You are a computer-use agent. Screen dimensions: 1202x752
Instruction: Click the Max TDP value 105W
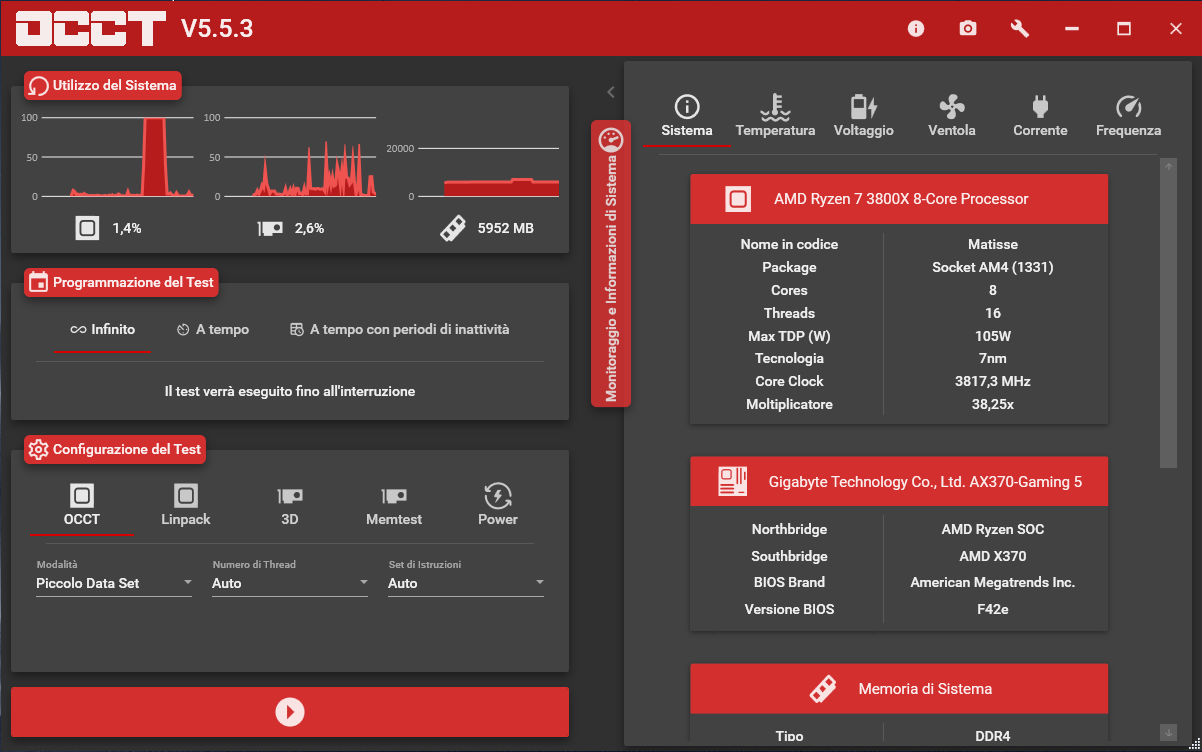click(x=993, y=336)
